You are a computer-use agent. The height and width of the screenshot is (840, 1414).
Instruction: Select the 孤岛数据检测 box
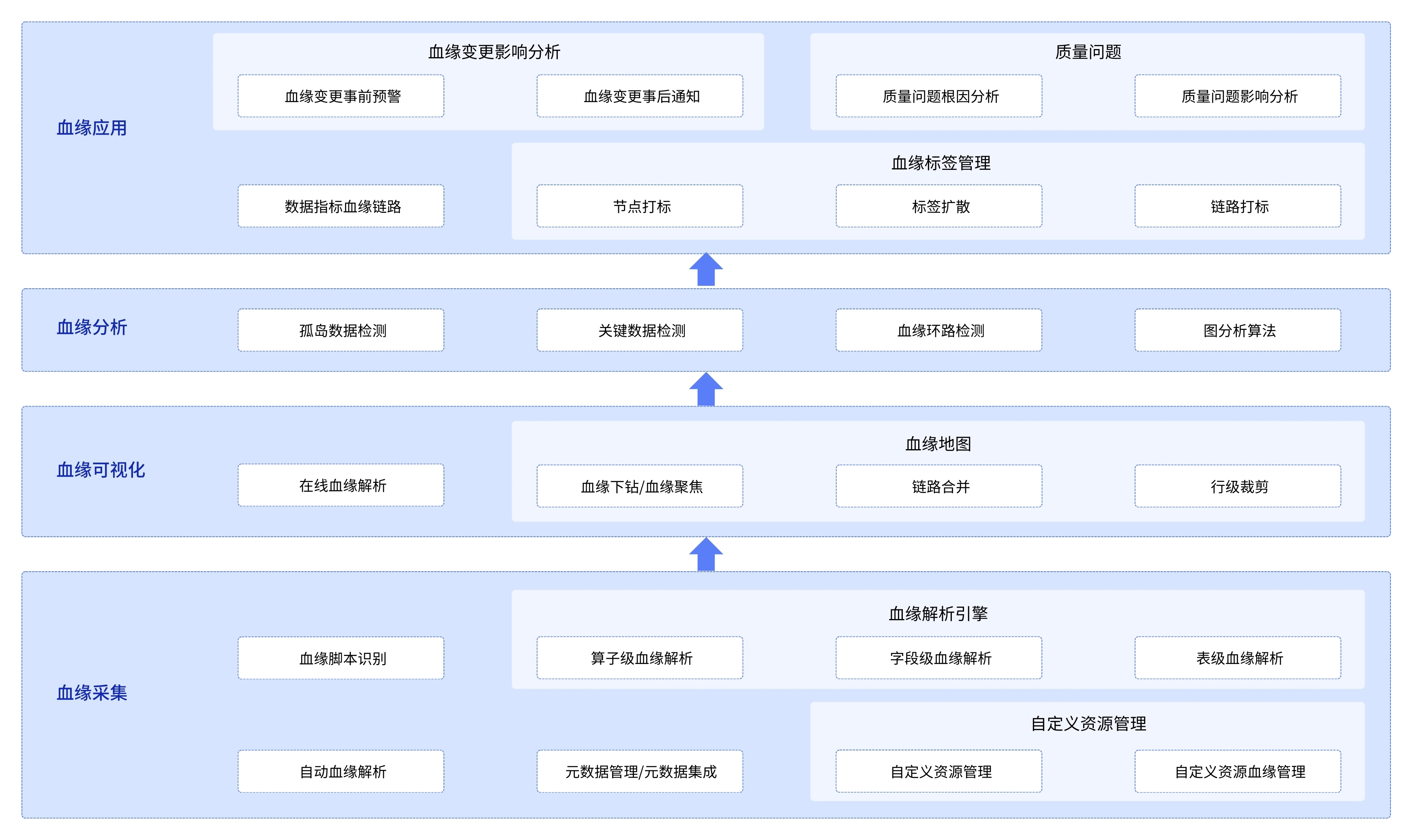[341, 330]
